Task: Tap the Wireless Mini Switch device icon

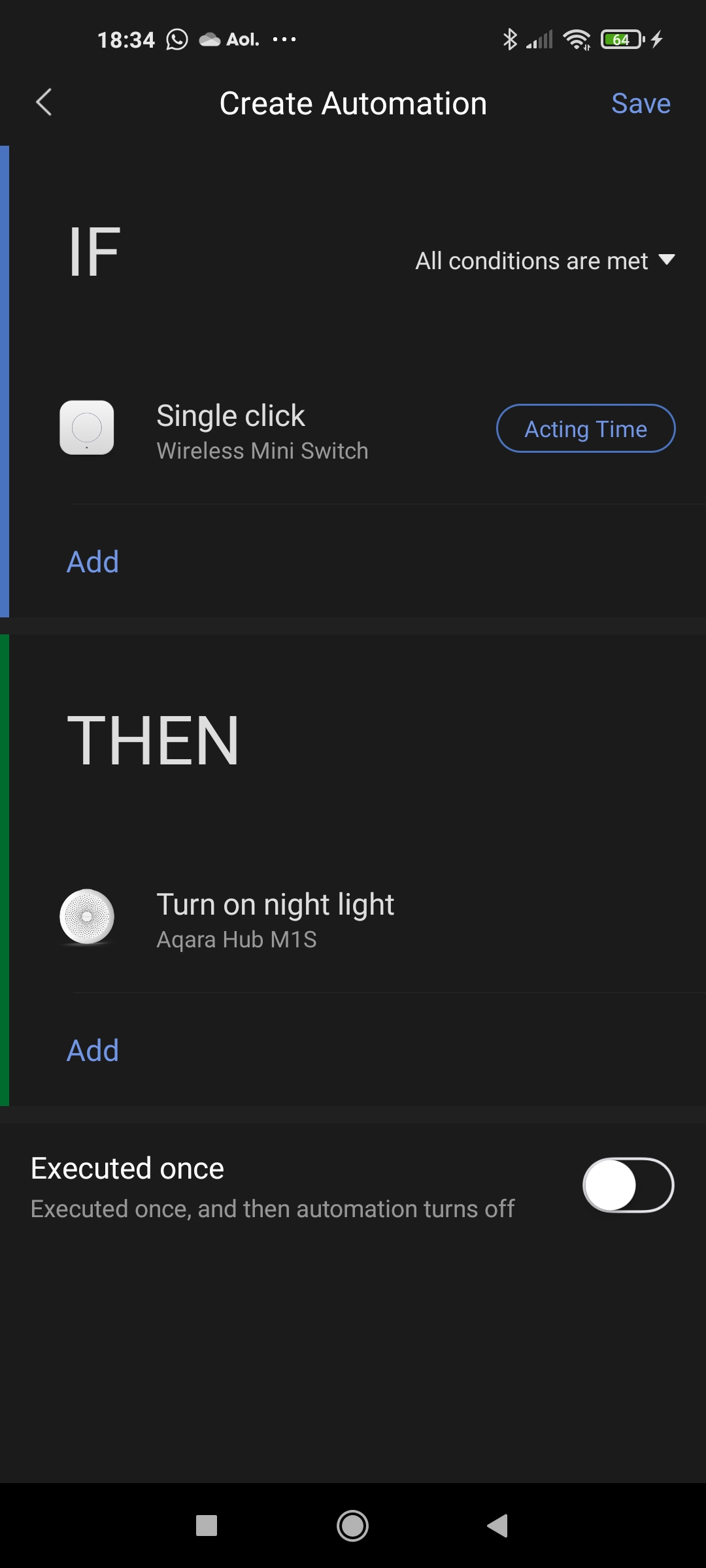Action: click(87, 428)
